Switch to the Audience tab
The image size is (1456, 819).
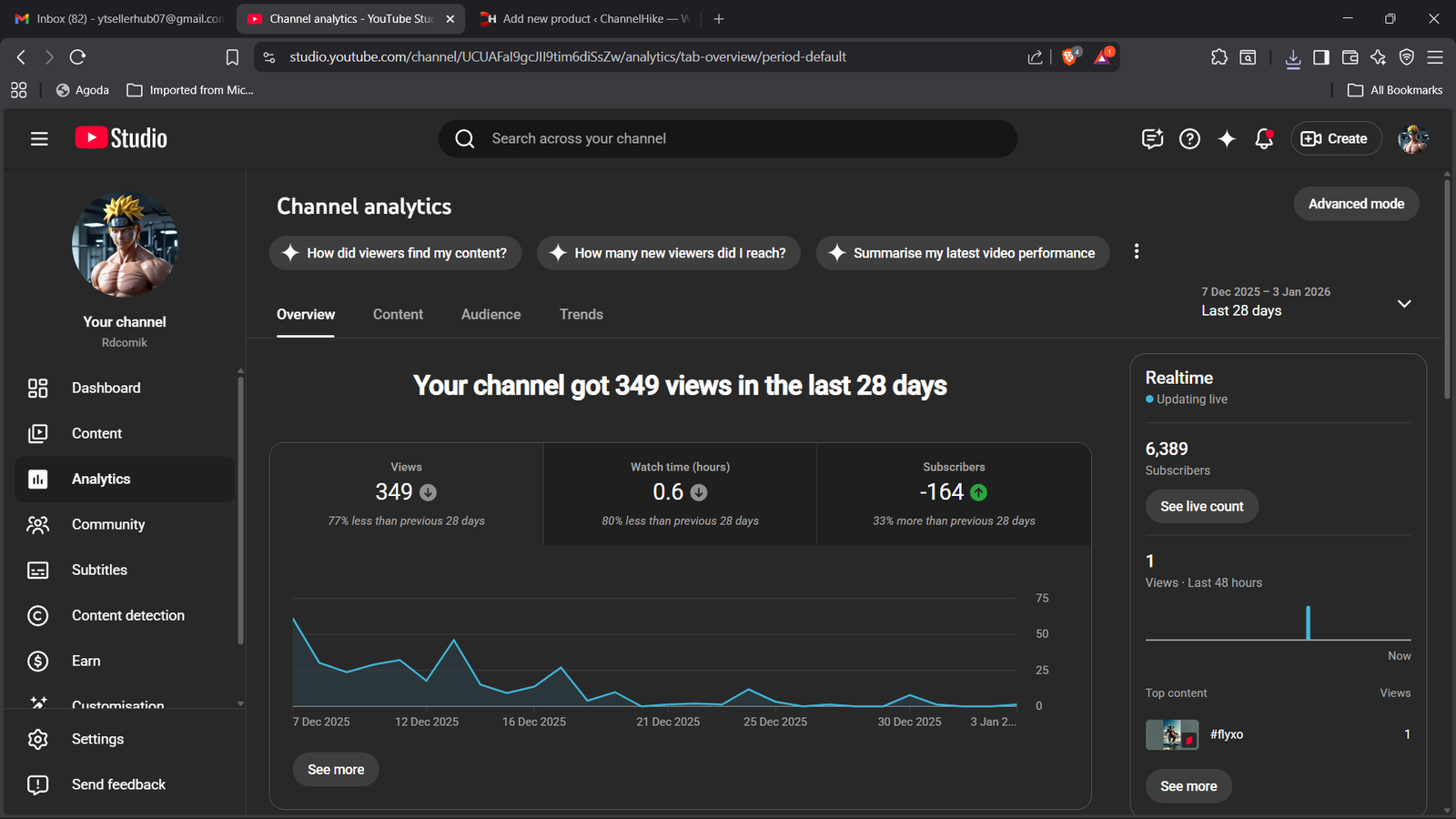click(490, 314)
